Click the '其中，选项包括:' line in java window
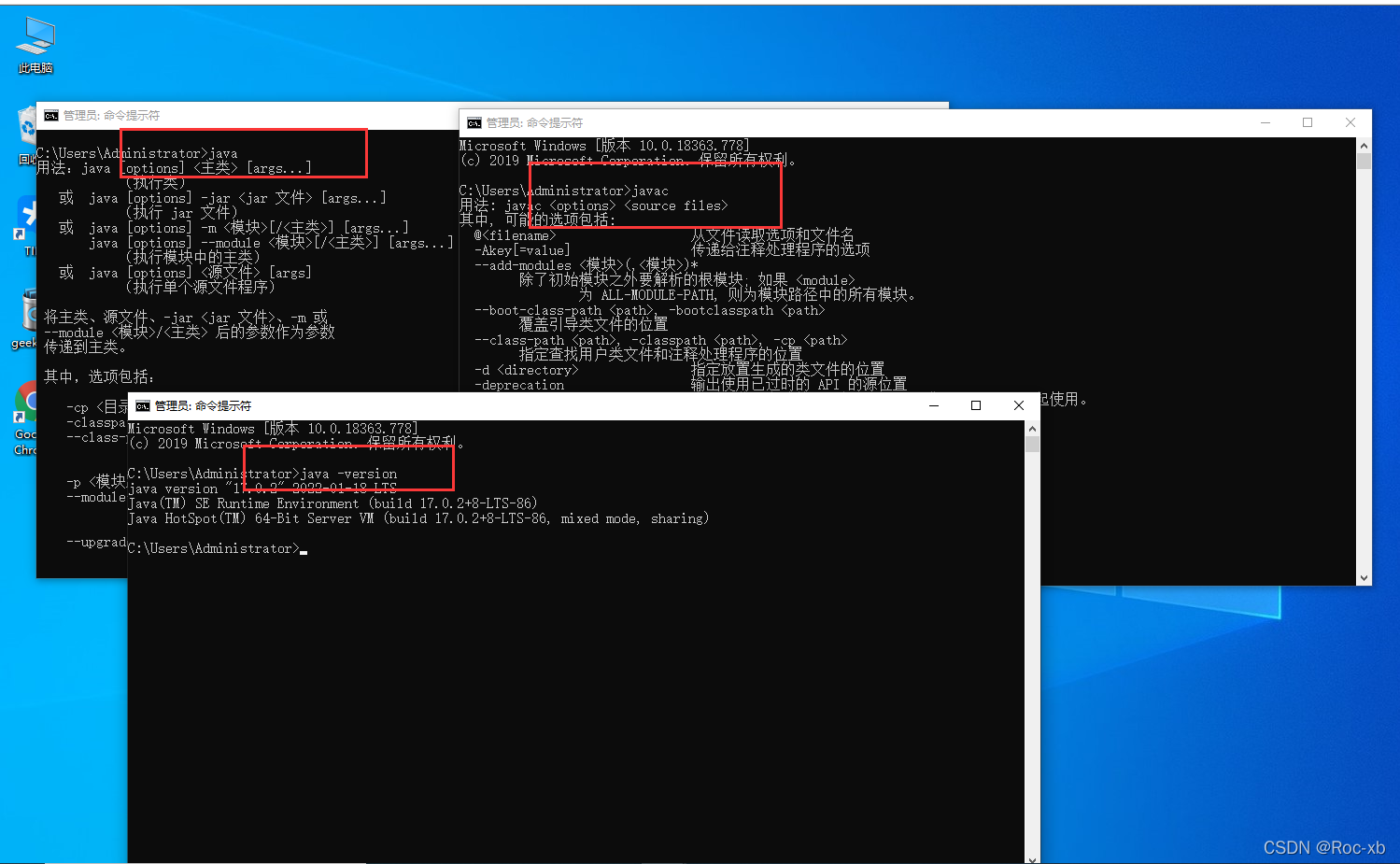 tap(99, 376)
